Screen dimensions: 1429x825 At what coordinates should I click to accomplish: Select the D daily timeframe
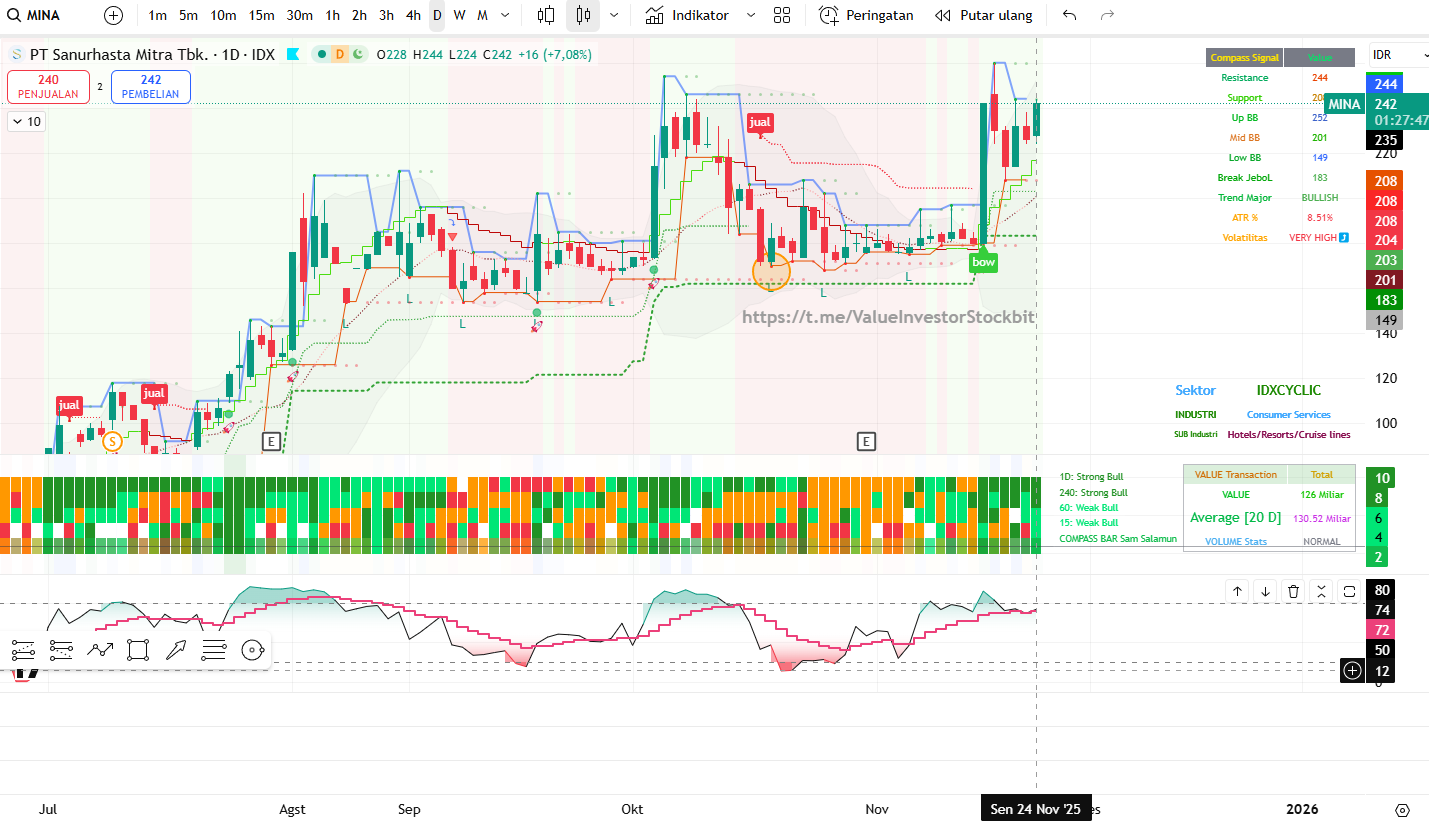click(437, 15)
